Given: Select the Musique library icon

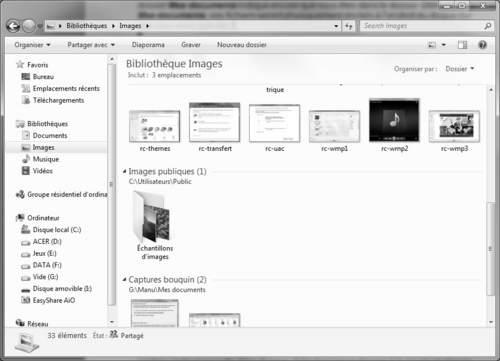Looking at the screenshot, I should point(26,159).
